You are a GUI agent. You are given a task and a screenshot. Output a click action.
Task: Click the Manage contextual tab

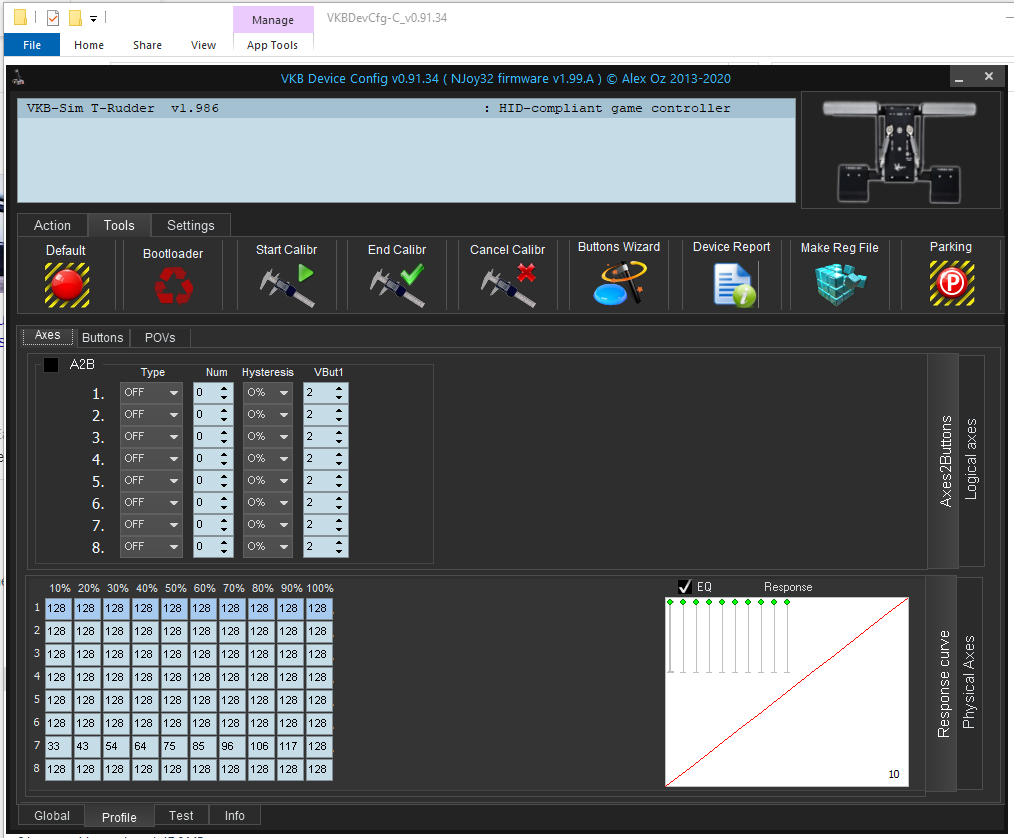coord(273,20)
